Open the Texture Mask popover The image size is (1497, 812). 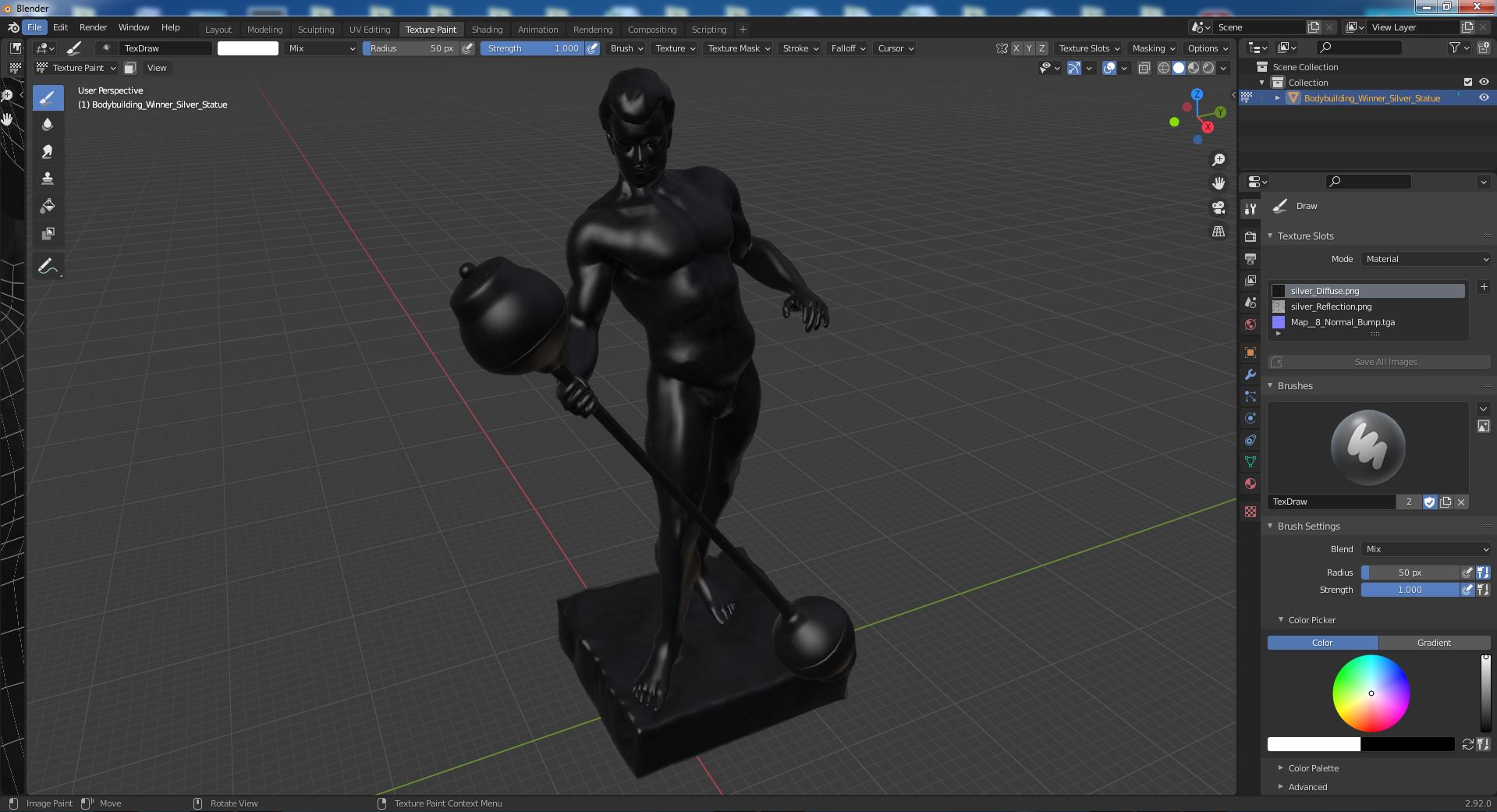coord(738,48)
